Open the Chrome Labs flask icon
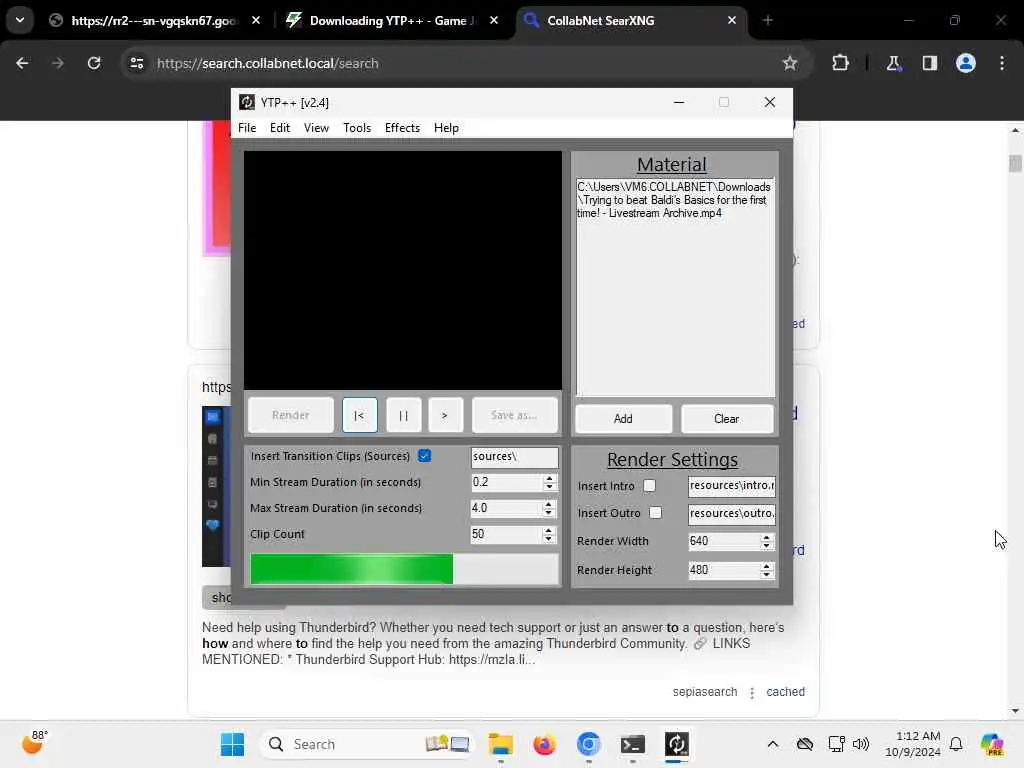Image resolution: width=1024 pixels, height=768 pixels. 893,63
